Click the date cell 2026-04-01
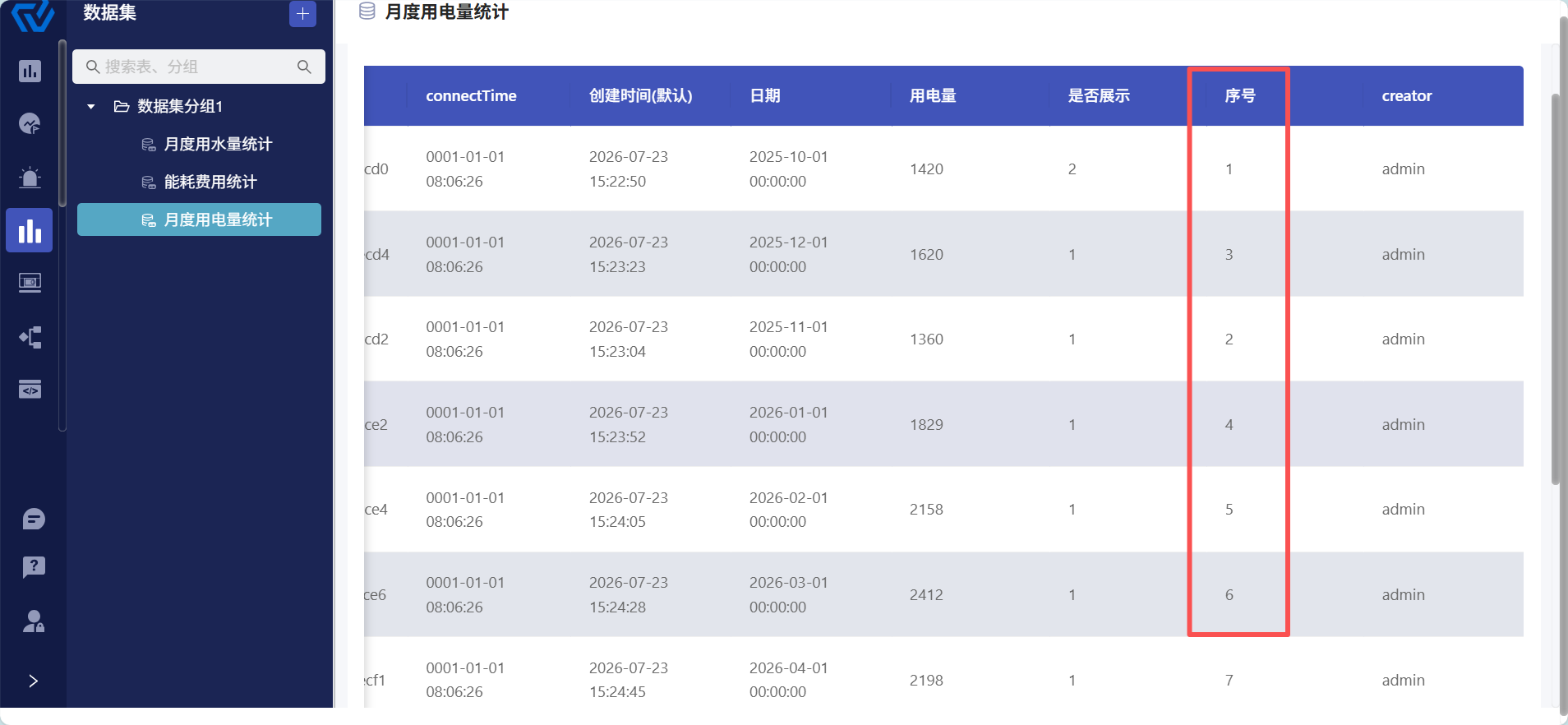Screen dimensions: 1568x725 coord(789,680)
